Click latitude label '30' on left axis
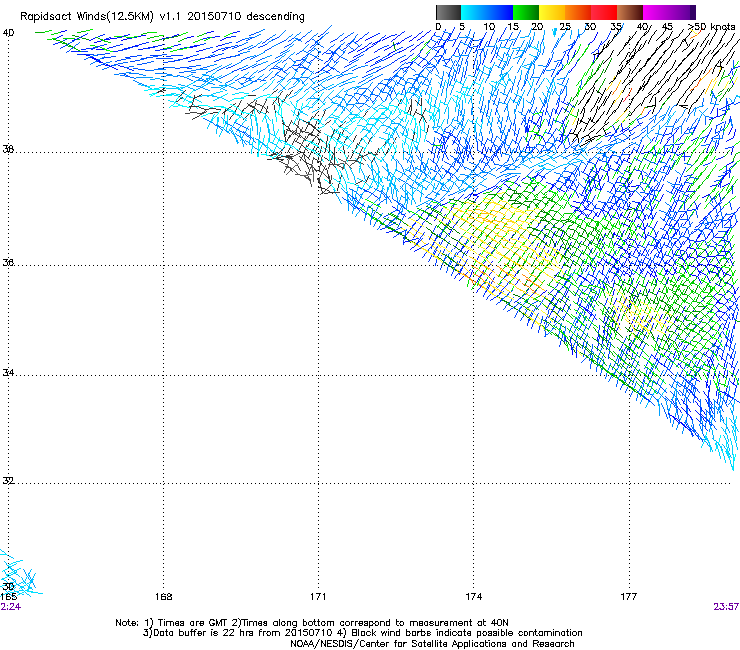Viewport: 740px width, 650px height. click(x=8, y=587)
